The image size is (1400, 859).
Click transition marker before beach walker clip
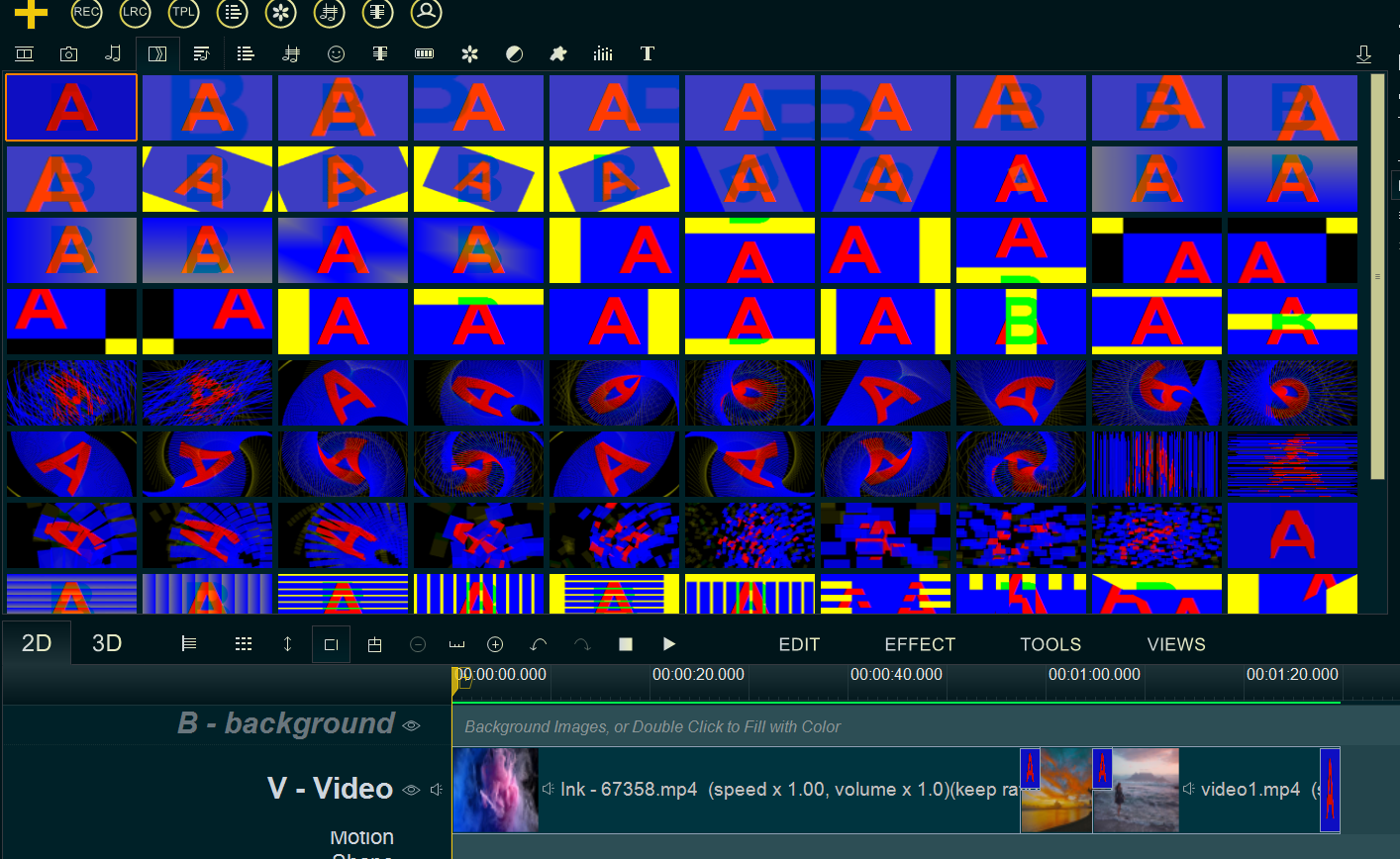[1102, 768]
